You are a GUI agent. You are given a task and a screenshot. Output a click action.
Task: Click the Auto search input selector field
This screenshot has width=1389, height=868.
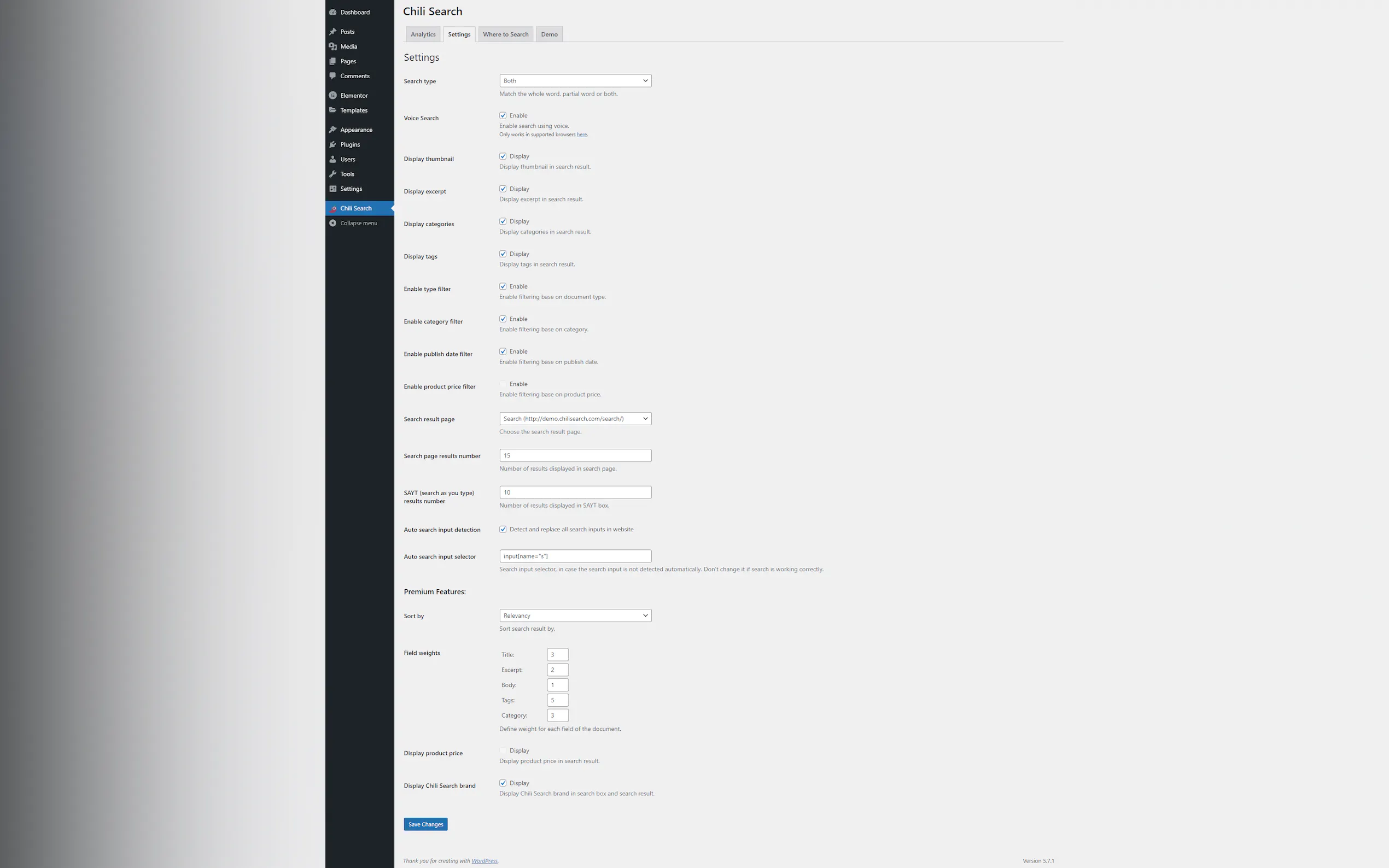click(575, 556)
